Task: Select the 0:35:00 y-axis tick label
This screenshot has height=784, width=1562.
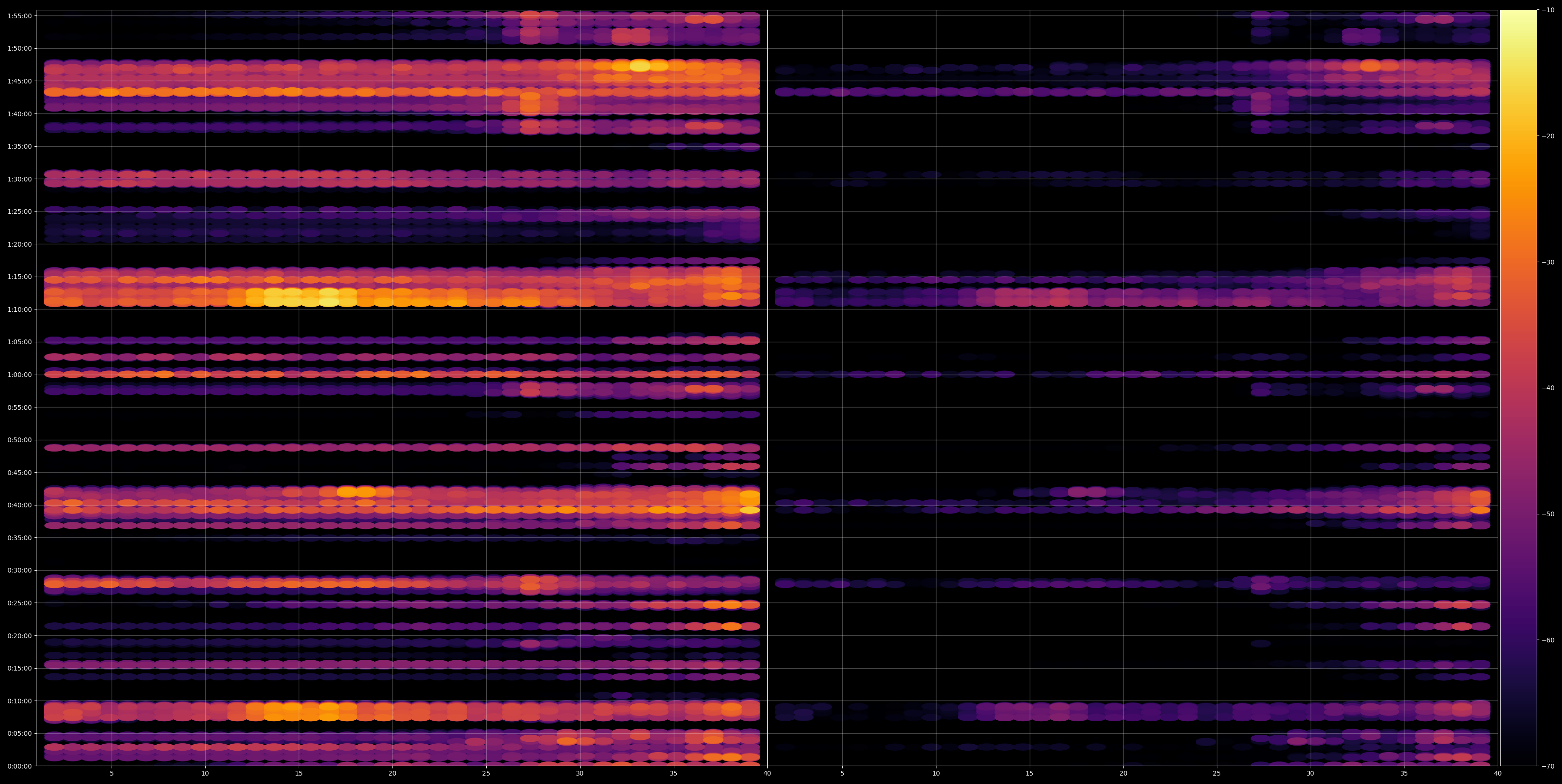Action: pos(19,538)
